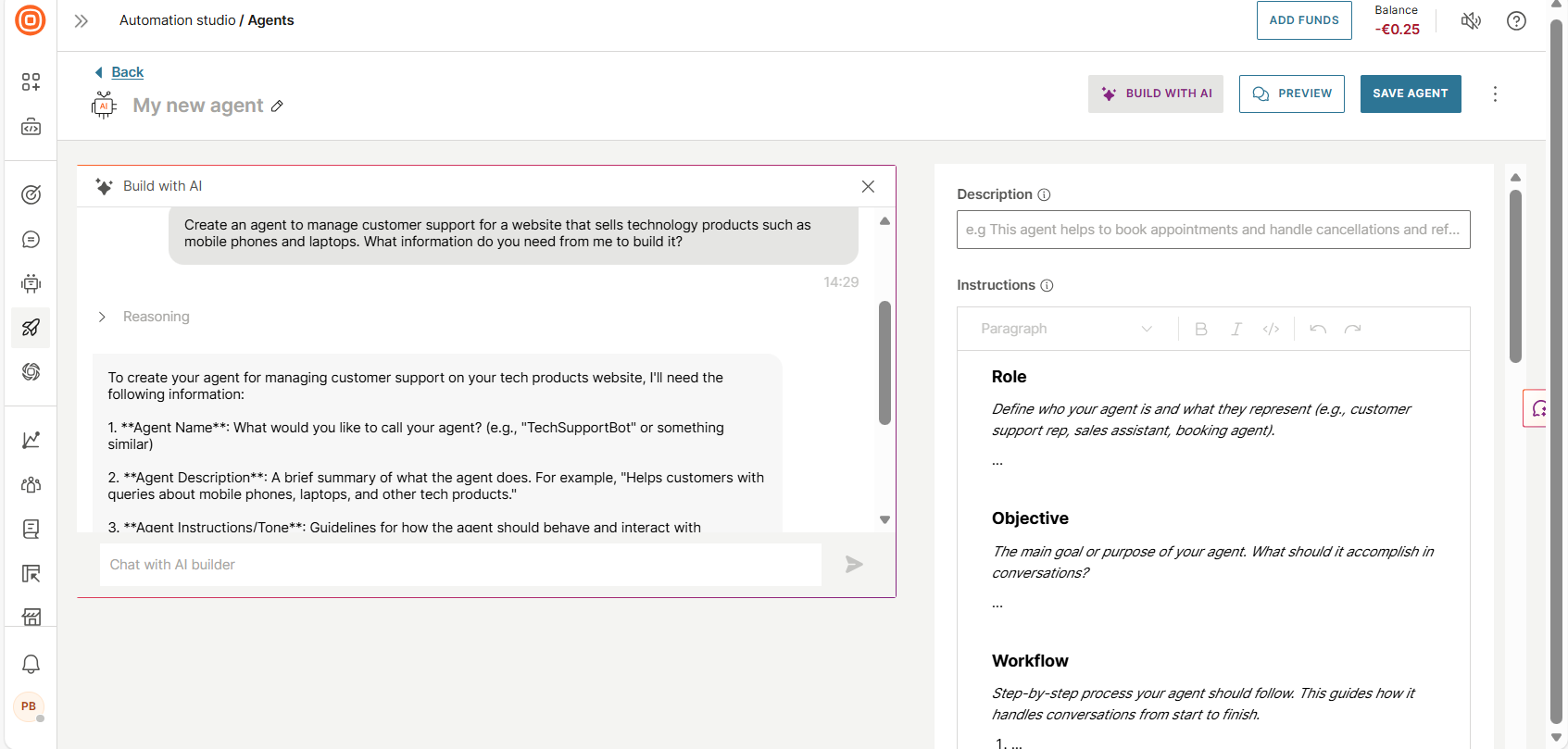Click the Chat with AI builder input
Viewport: 1568px width, 749px height.
click(460, 565)
